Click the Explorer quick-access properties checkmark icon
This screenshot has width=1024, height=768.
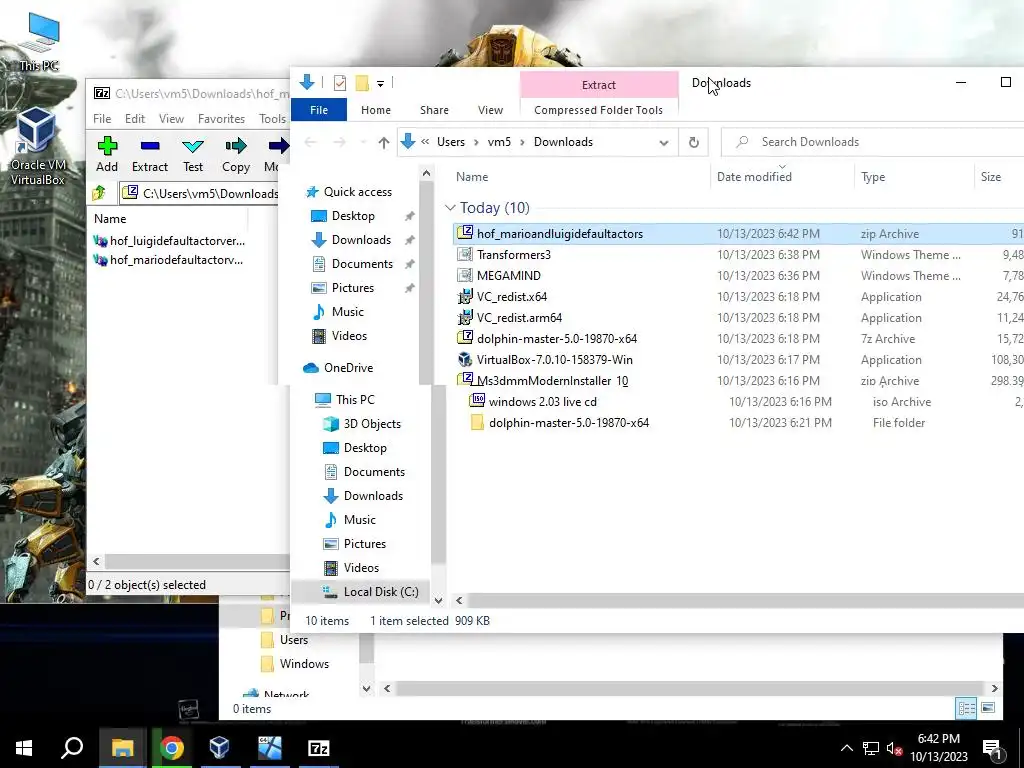[340, 83]
